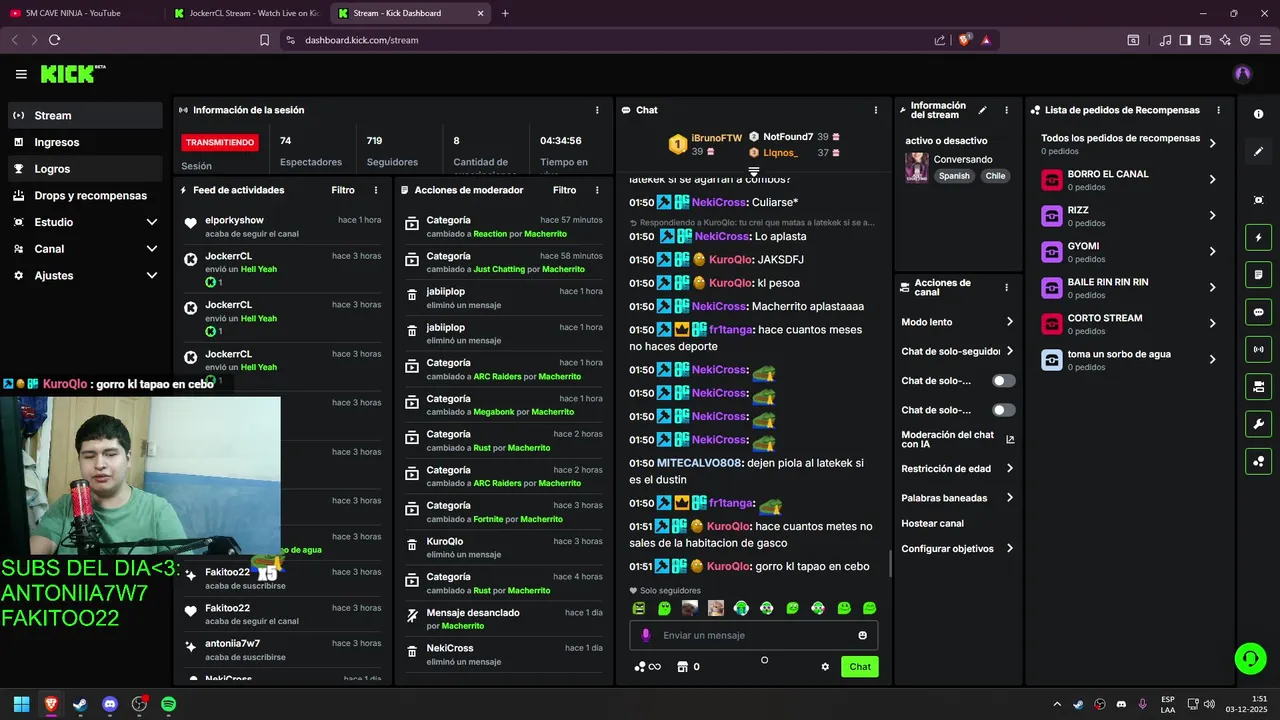The height and width of the screenshot is (720, 1280).
Task: Open Hostear canal option
Action: click(x=932, y=523)
